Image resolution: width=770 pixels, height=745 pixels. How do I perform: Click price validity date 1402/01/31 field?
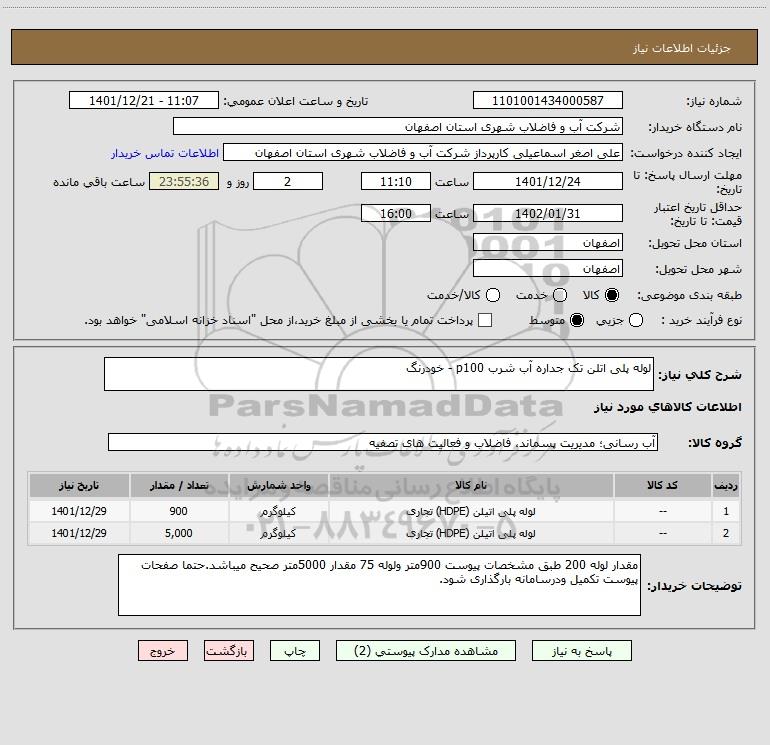[548, 214]
